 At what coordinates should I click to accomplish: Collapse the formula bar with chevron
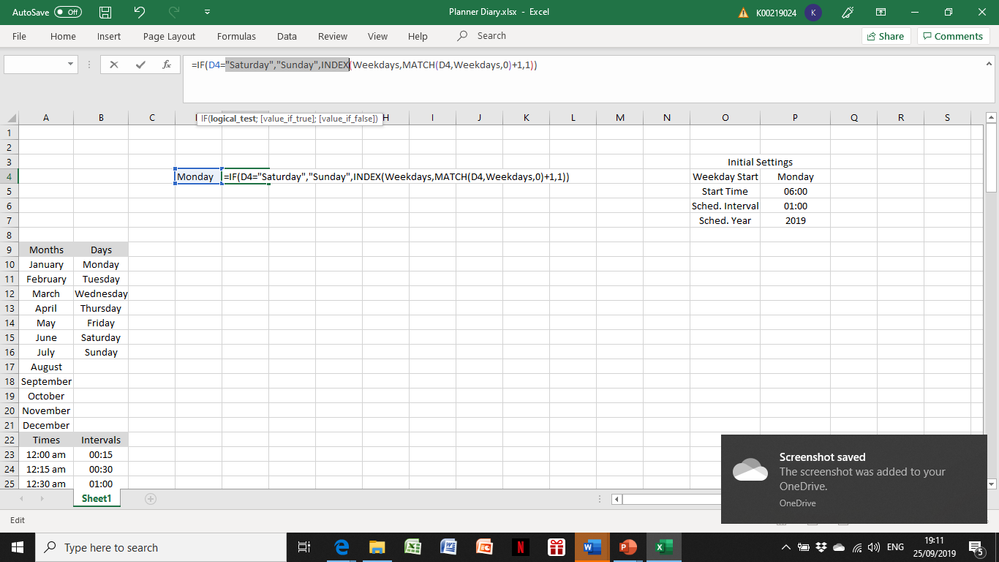coord(989,64)
